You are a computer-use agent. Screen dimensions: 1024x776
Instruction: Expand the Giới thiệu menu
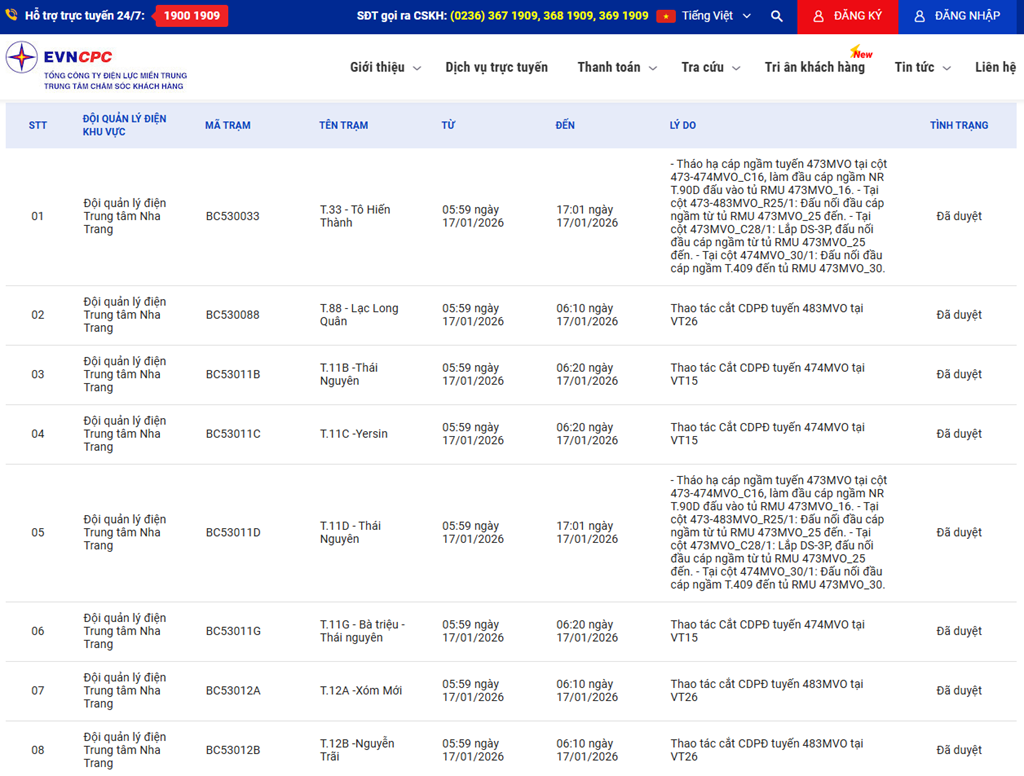tap(385, 67)
